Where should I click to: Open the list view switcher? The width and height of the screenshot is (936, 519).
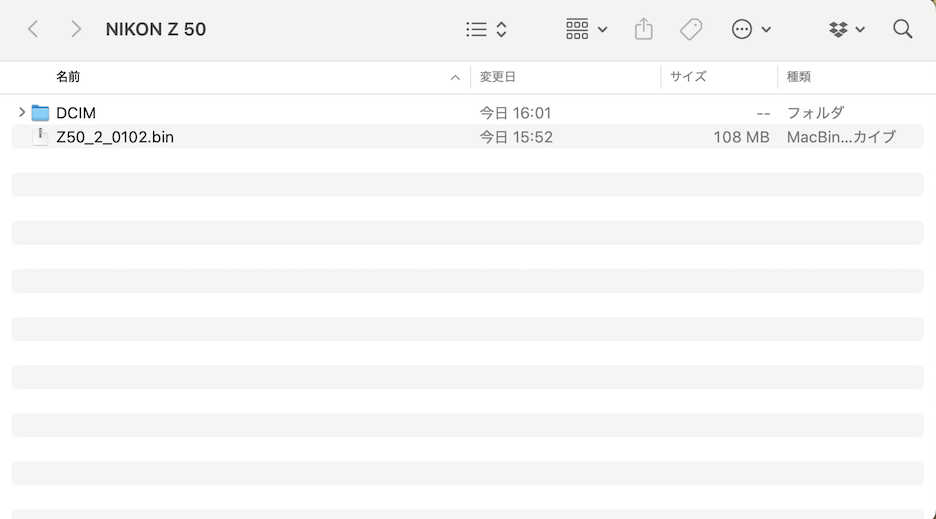(486, 29)
